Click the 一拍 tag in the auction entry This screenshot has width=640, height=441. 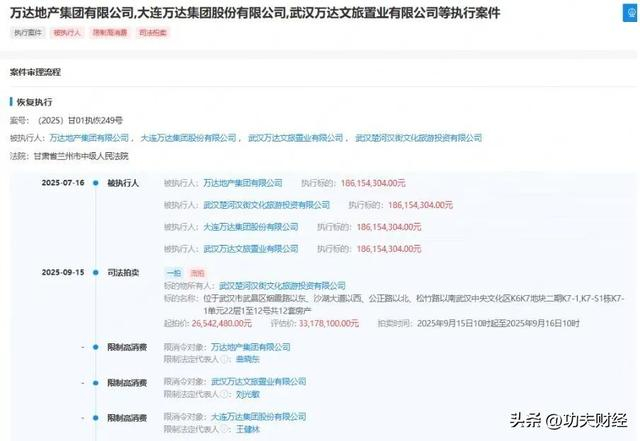[174, 273]
